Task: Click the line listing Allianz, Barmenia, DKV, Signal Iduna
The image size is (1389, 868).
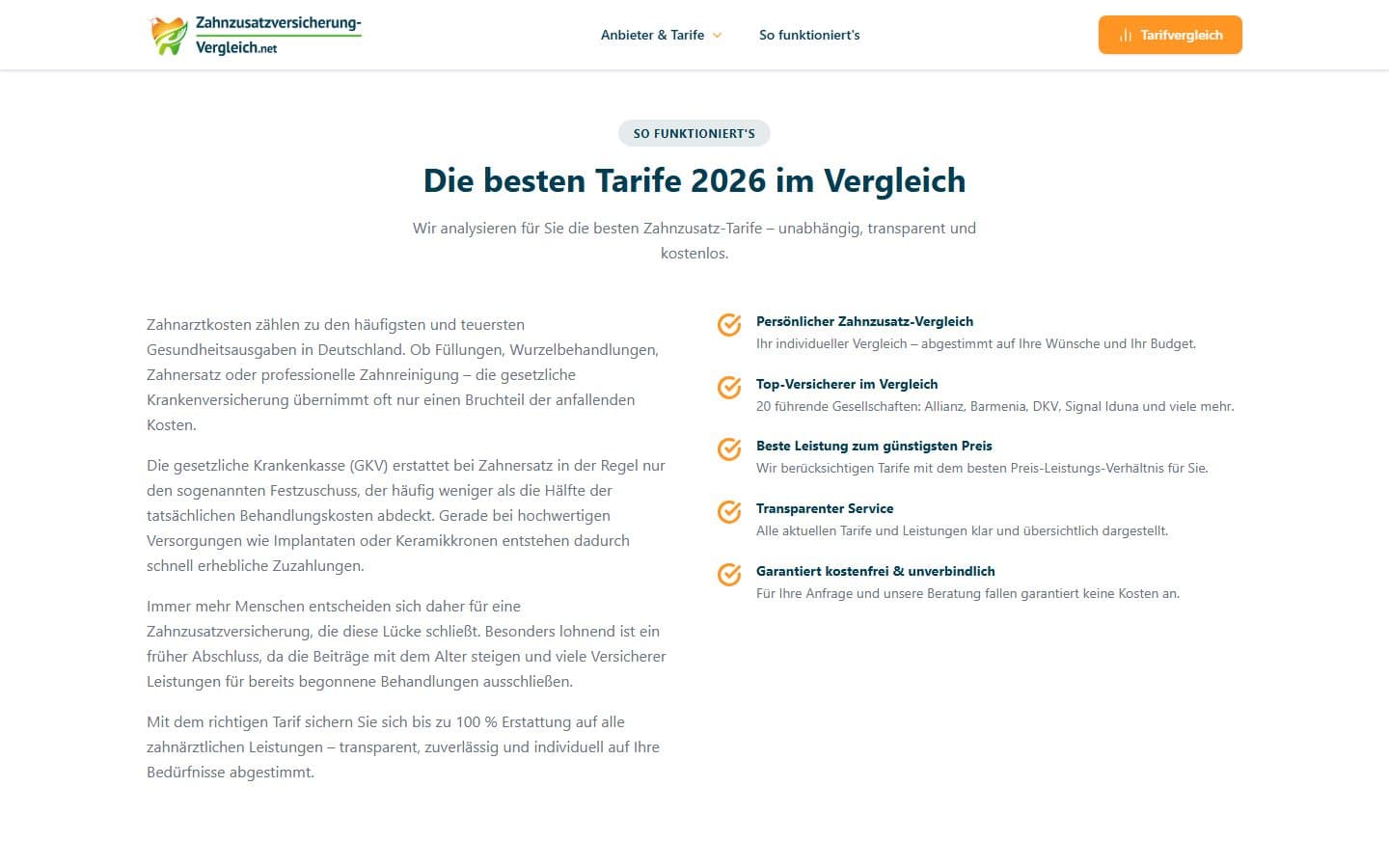Action: click(994, 406)
